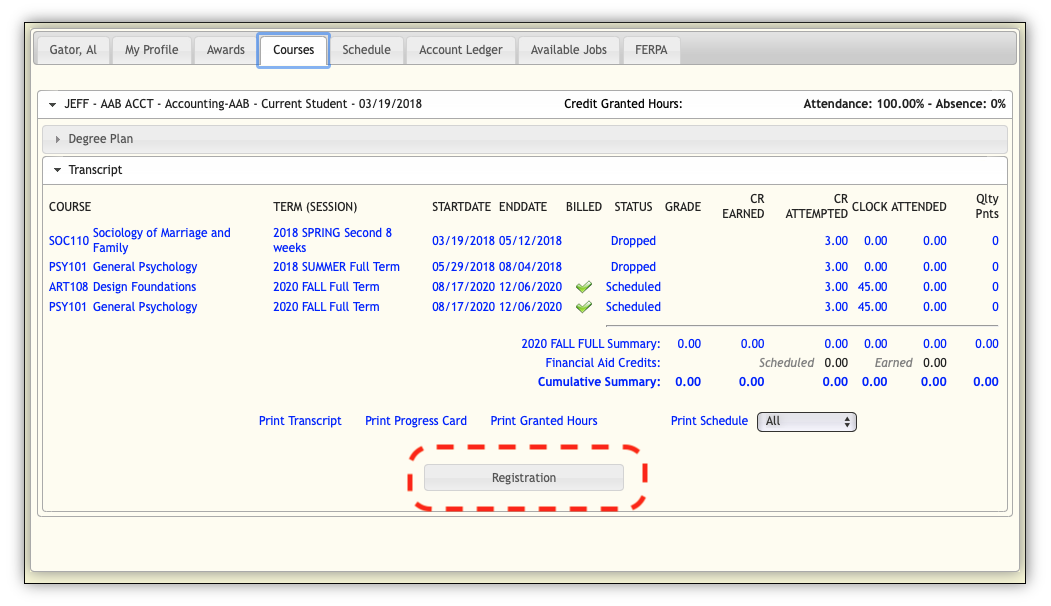Click the Print Transcript link
Image resolution: width=1051 pixels, height=606 pixels.
click(x=300, y=421)
